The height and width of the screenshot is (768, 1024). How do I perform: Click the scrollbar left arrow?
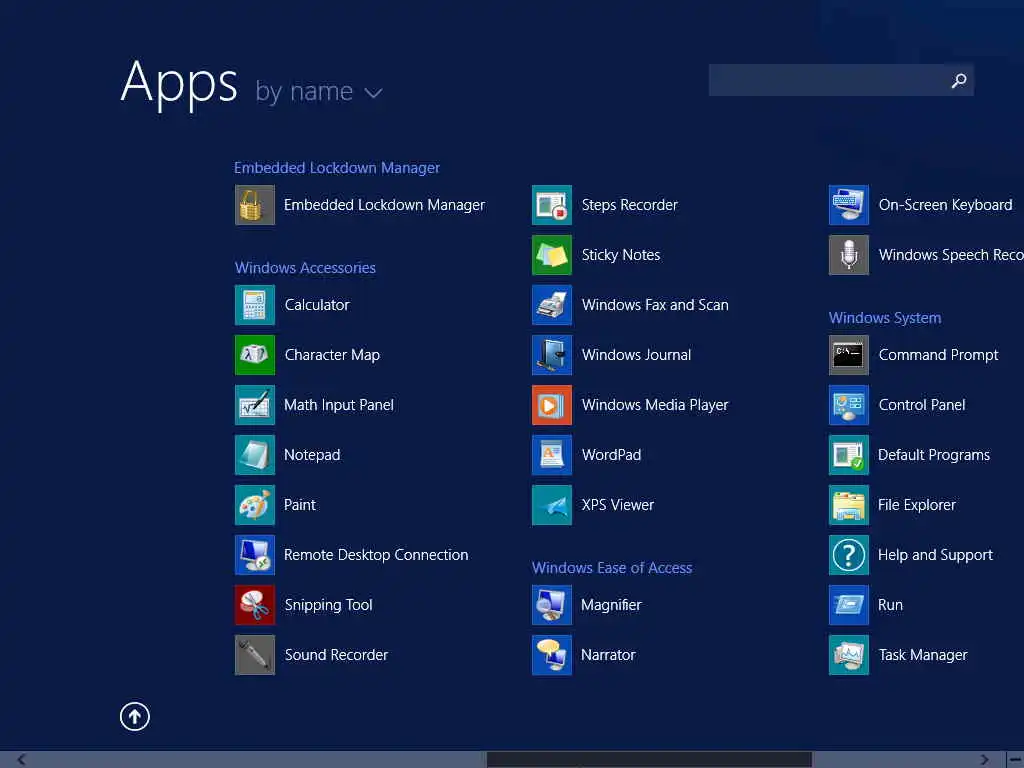[22, 760]
